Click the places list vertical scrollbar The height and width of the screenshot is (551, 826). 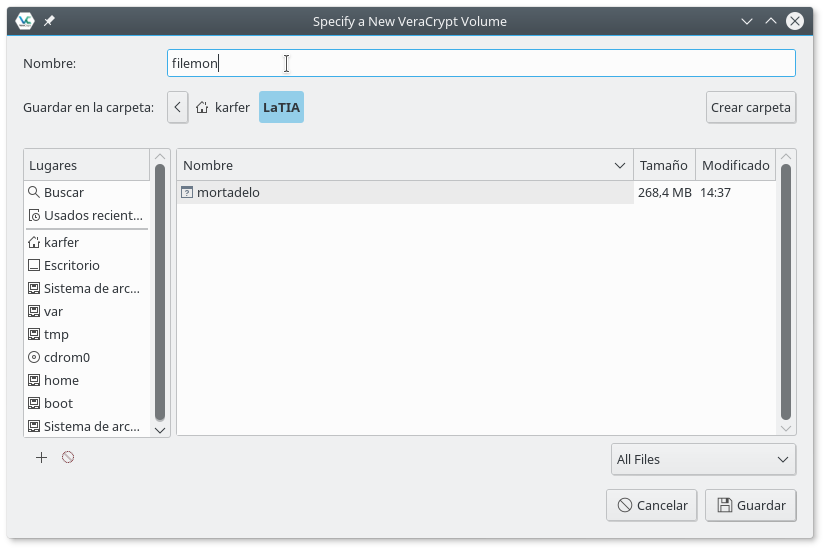160,292
